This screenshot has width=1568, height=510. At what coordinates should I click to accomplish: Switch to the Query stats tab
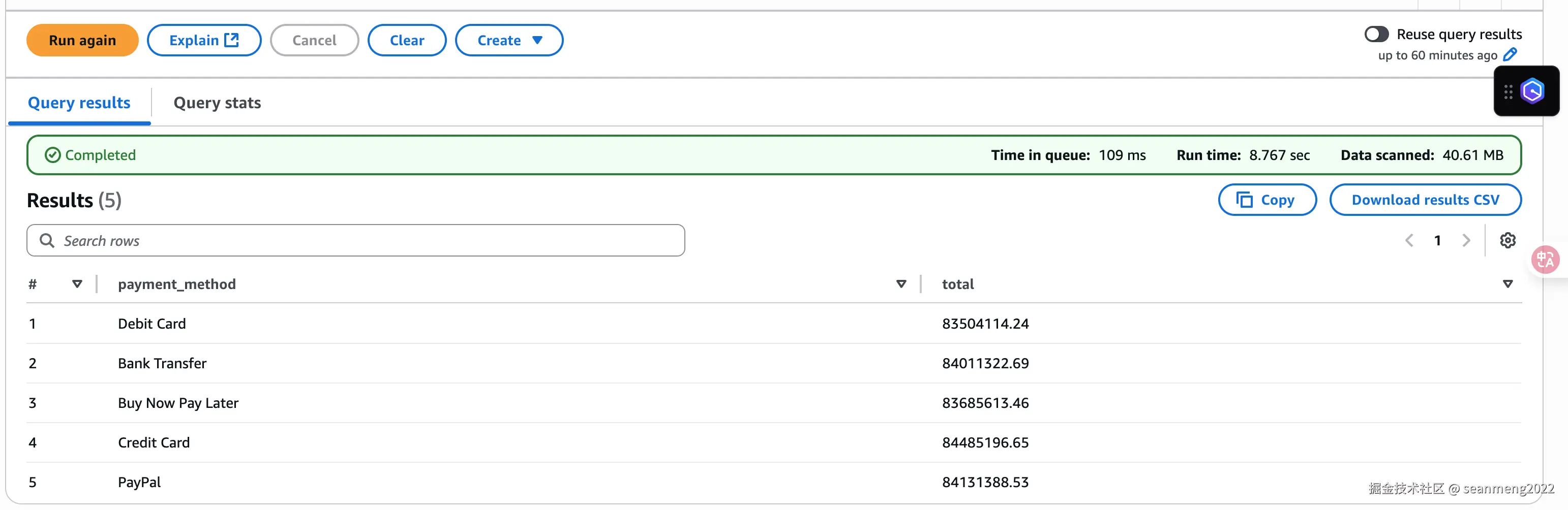click(x=217, y=103)
